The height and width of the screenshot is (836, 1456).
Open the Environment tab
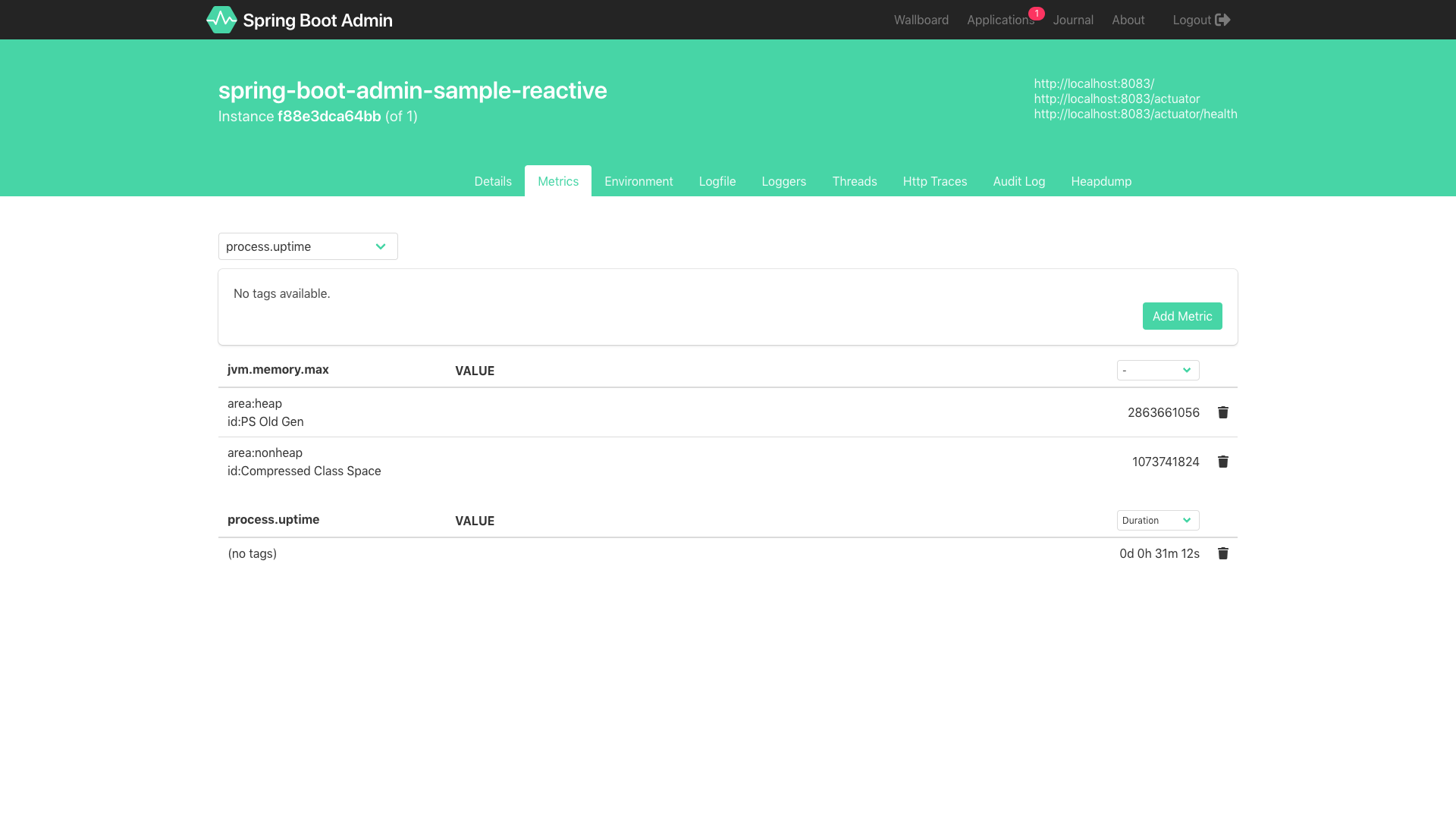(x=639, y=181)
